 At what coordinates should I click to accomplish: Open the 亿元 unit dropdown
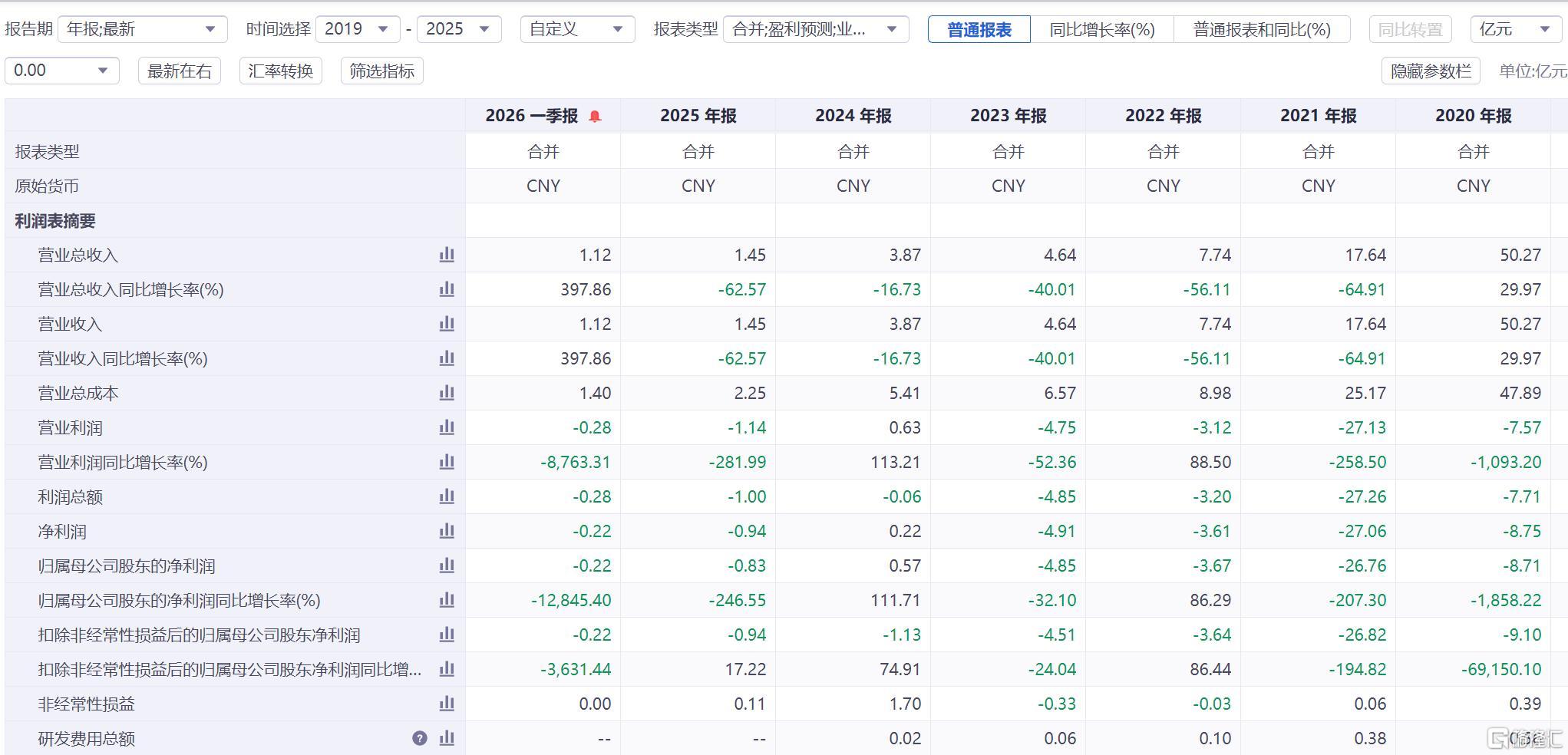[x=1515, y=29]
